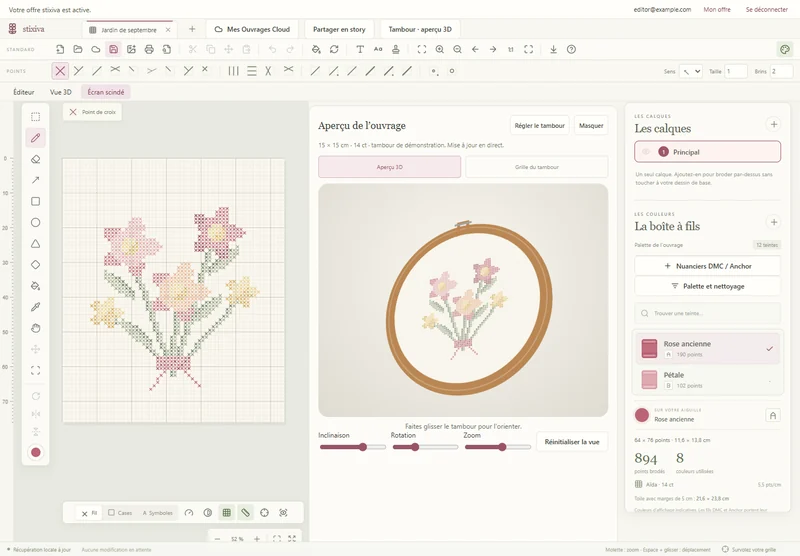Click the text tool icon
The width and height of the screenshot is (800, 556).
(x=360, y=49)
